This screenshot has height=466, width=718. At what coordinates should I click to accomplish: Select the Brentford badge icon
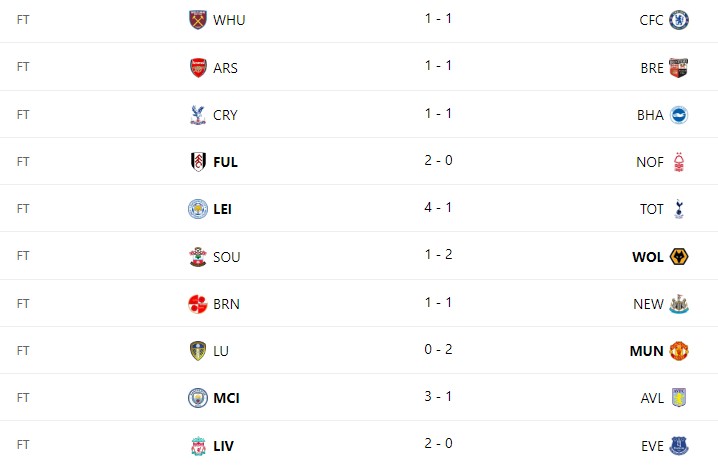[x=679, y=68]
